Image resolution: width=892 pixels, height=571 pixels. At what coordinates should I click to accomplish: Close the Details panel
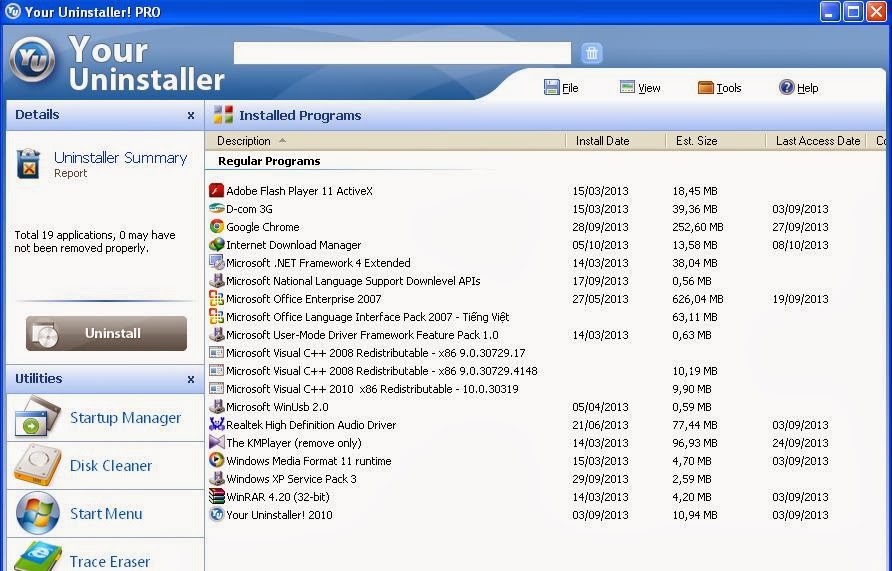tap(191, 115)
